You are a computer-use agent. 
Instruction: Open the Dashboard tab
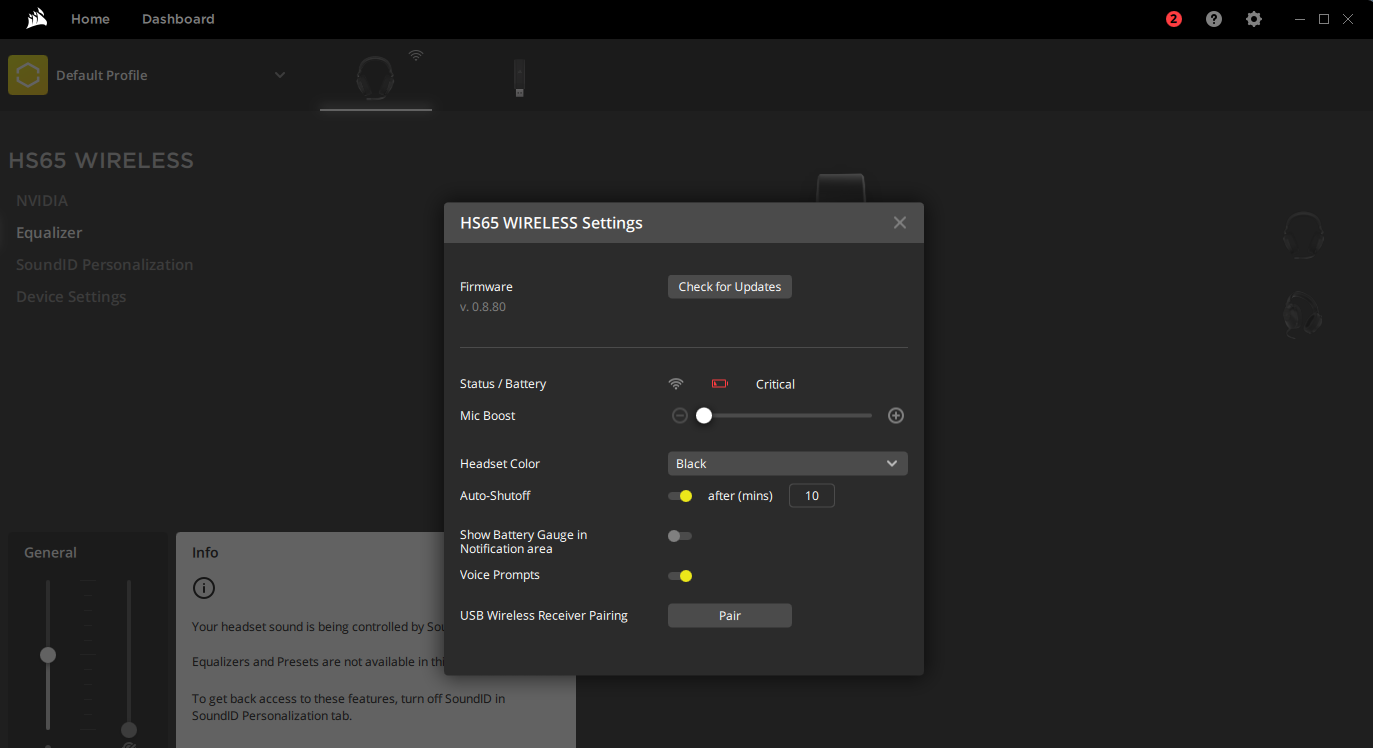(x=178, y=19)
